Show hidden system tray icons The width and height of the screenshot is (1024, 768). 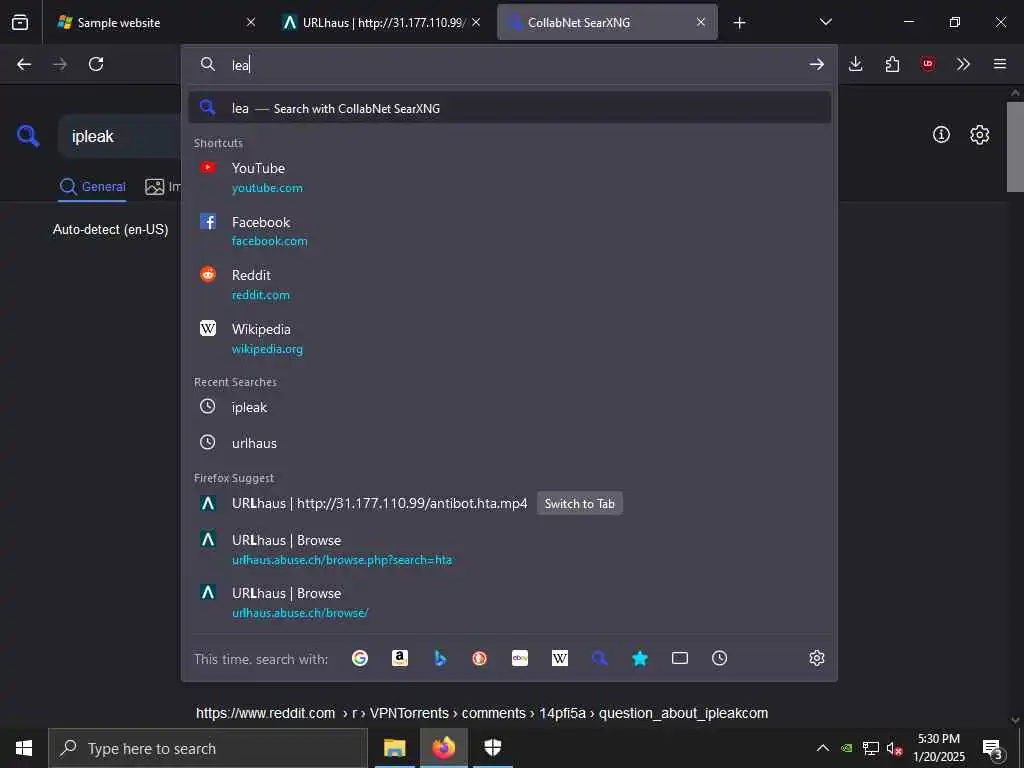click(823, 748)
